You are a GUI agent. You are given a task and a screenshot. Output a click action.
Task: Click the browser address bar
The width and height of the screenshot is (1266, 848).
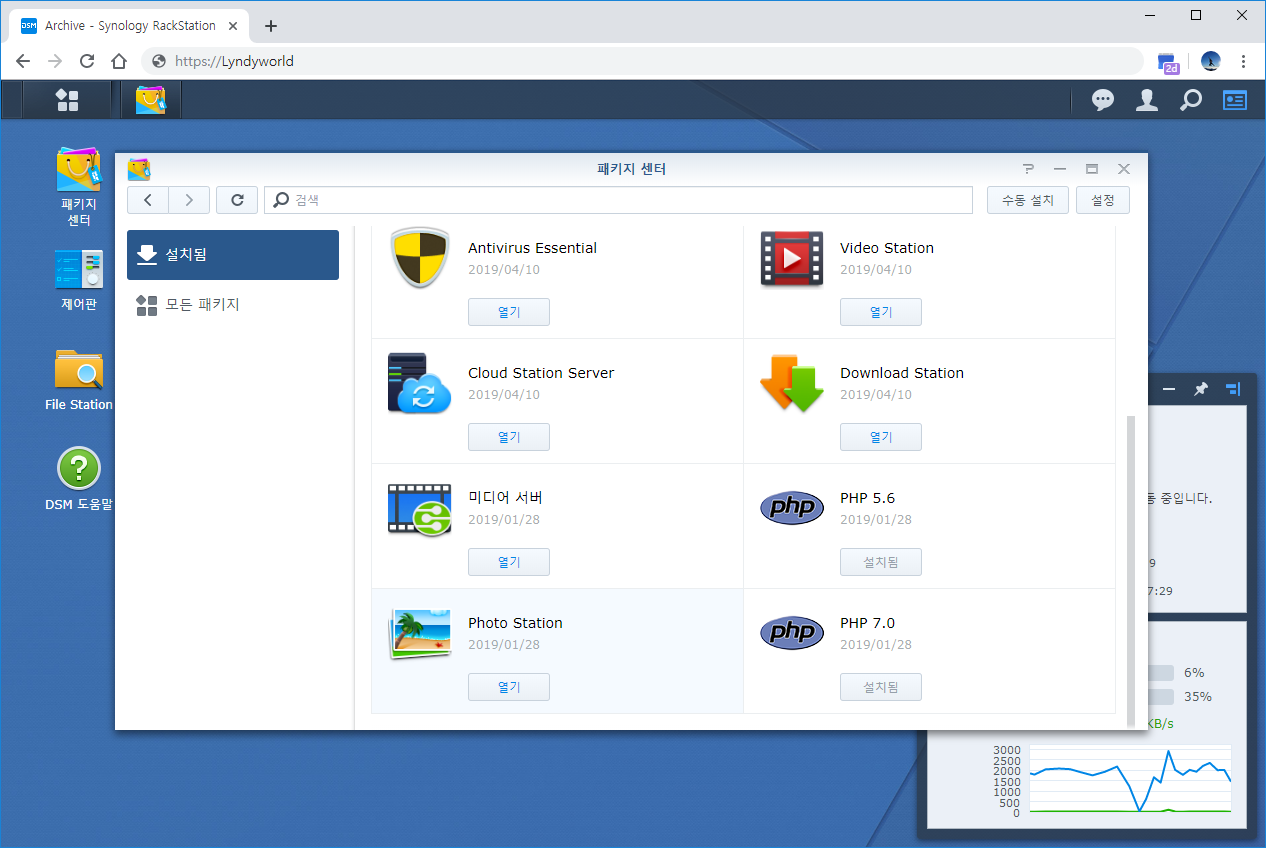[640, 61]
